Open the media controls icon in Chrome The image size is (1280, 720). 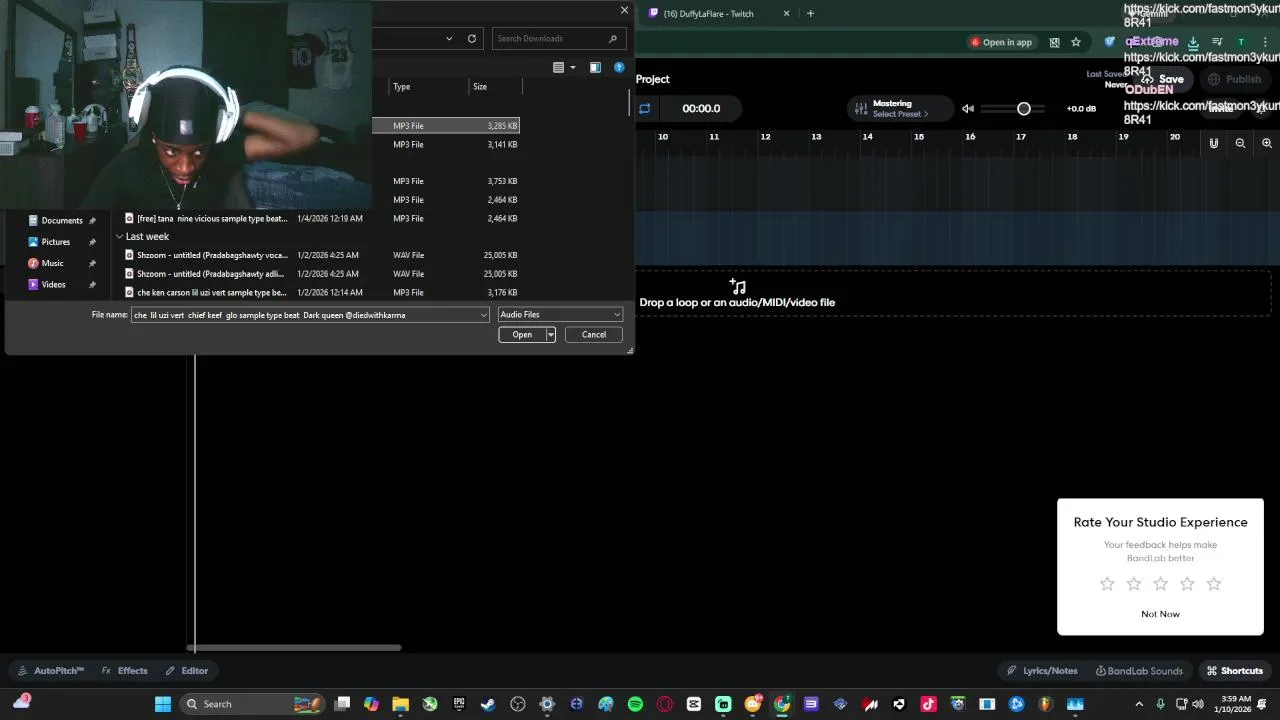click(1217, 42)
